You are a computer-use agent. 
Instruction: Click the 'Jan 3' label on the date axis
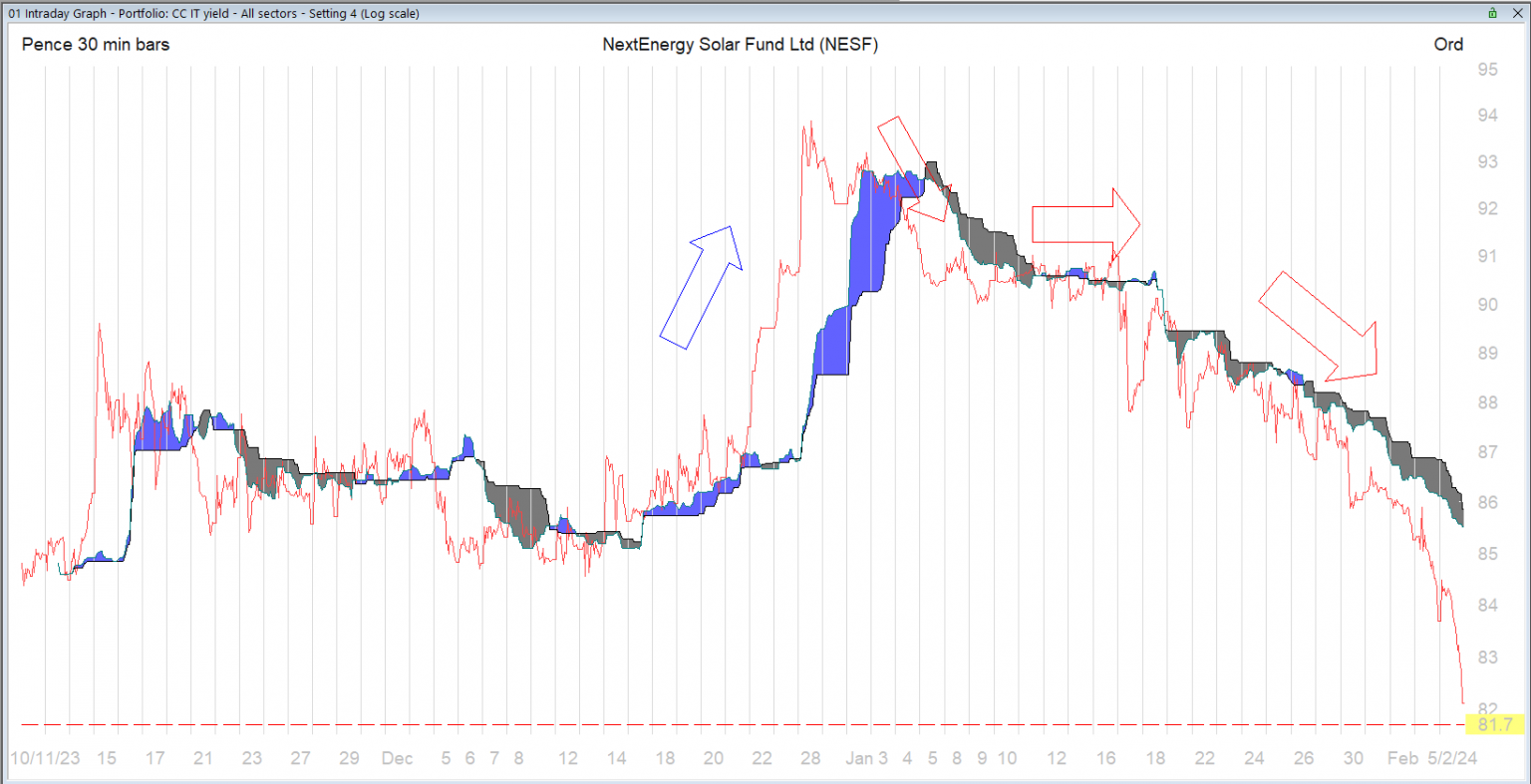[866, 758]
